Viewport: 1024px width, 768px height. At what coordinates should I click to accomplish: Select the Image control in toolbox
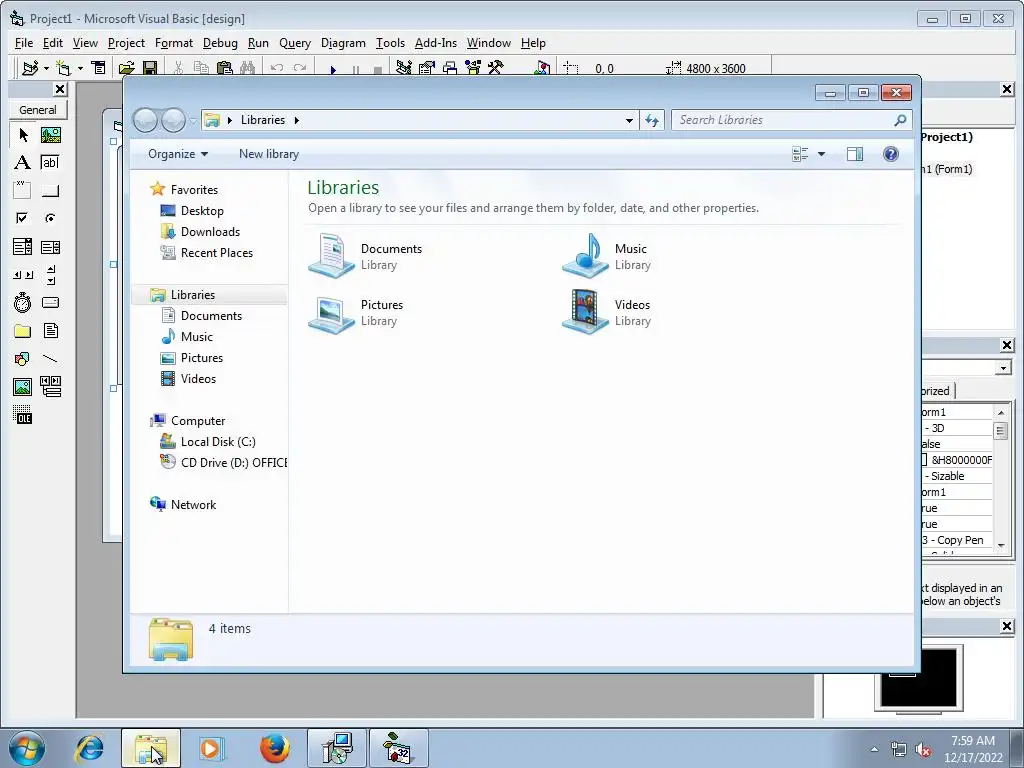[x=22, y=387]
